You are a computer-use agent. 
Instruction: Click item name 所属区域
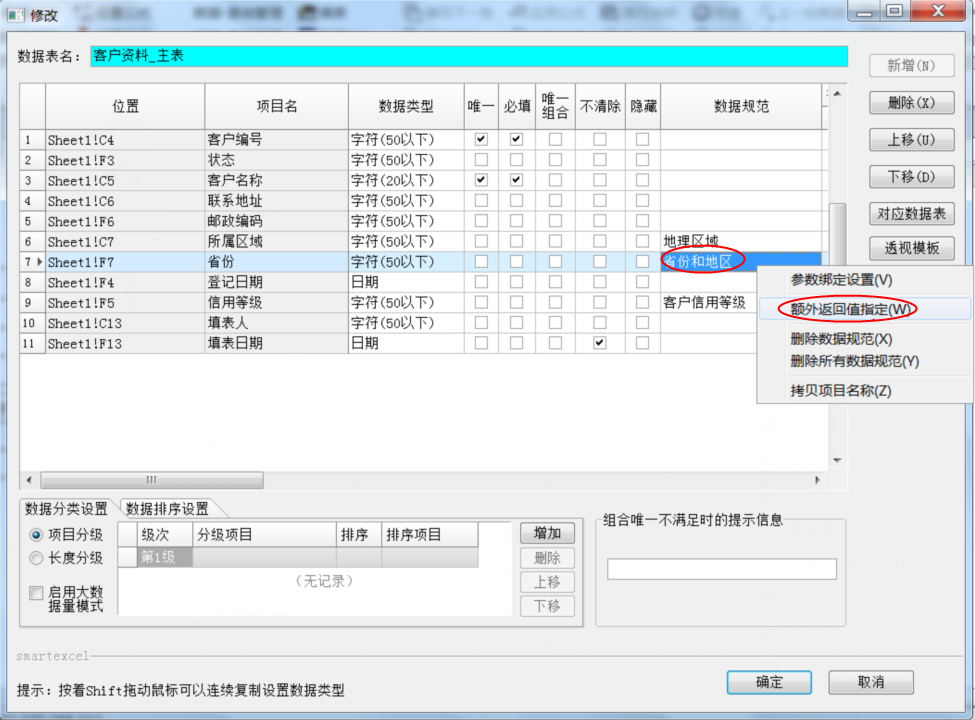coord(276,241)
